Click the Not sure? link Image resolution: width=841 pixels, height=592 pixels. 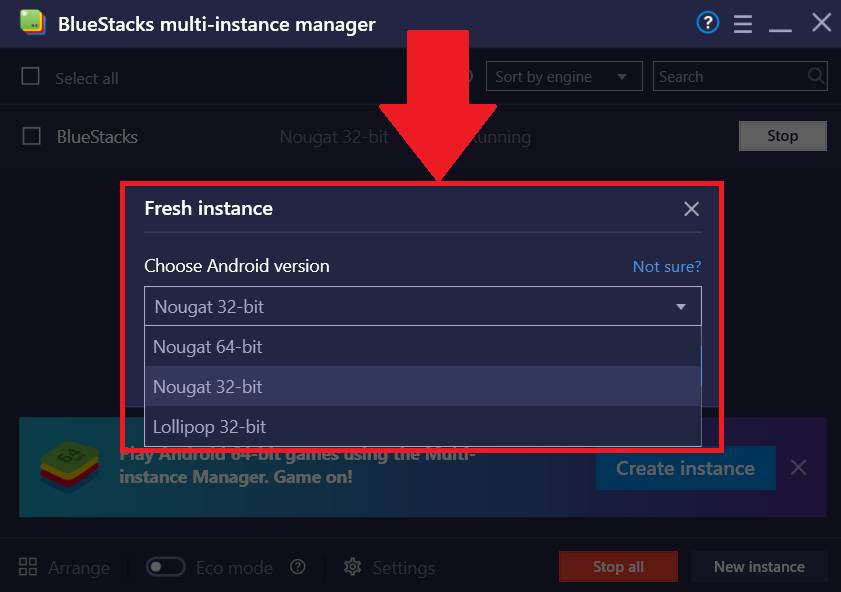[667, 267]
